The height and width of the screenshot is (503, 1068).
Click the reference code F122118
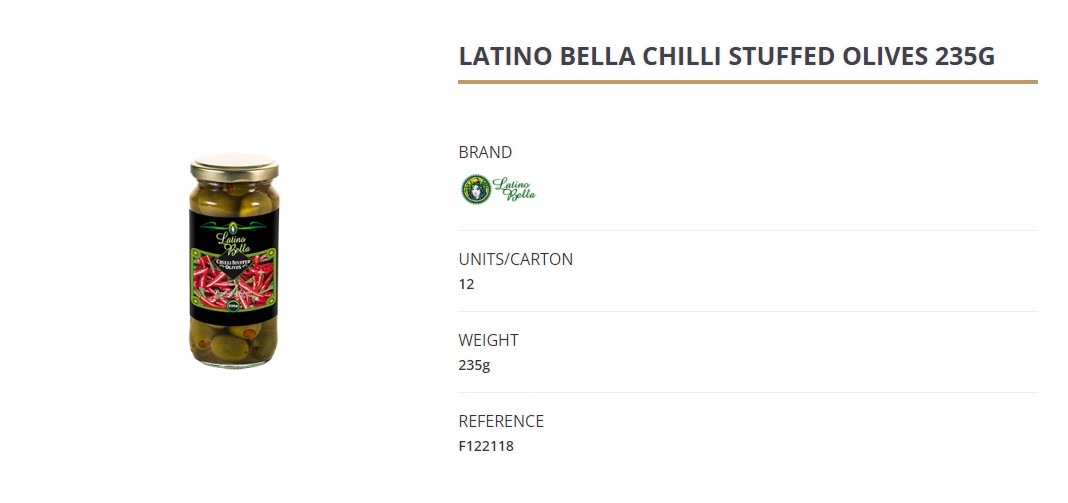[x=486, y=446]
